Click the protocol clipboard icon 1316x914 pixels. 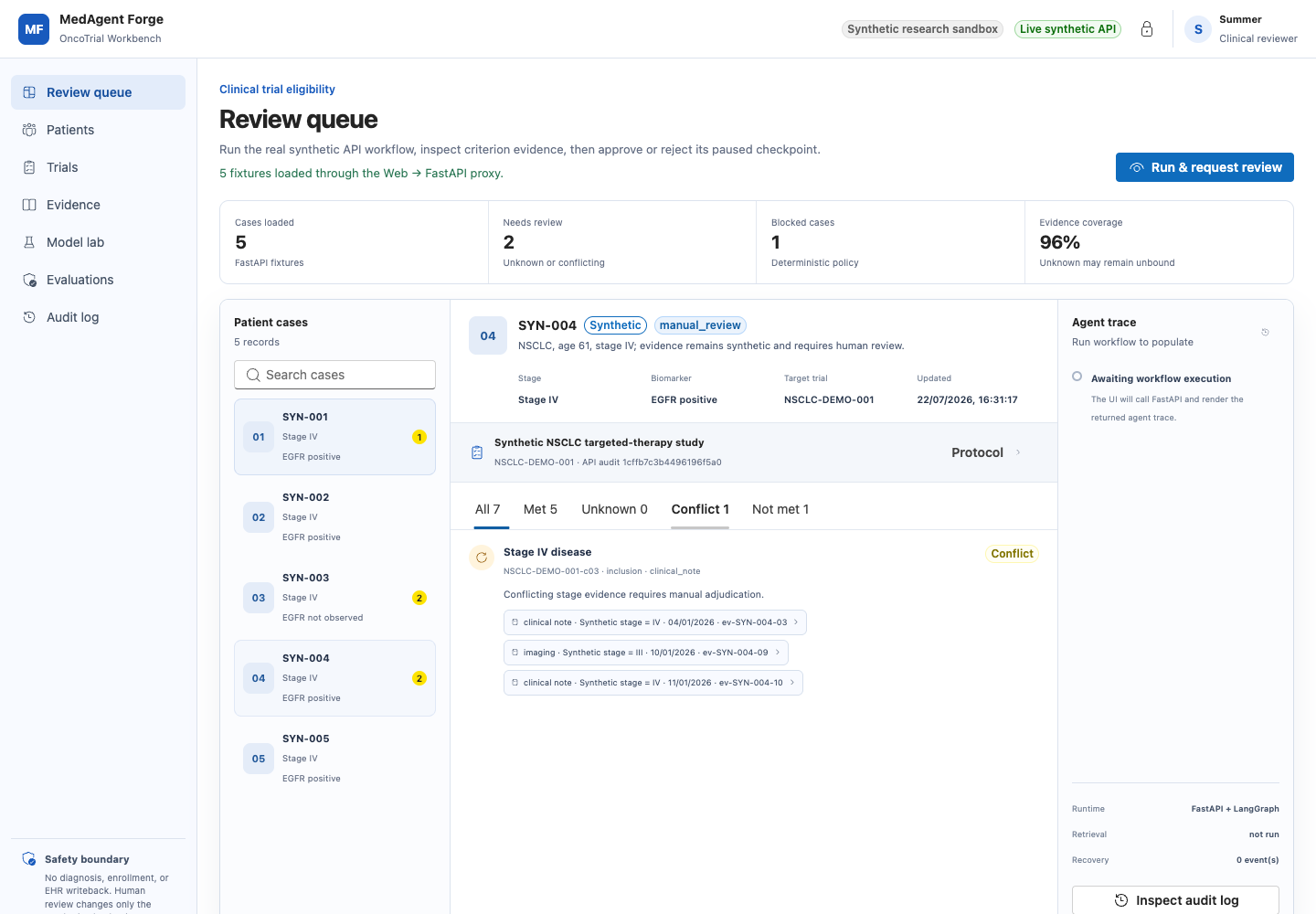477,452
